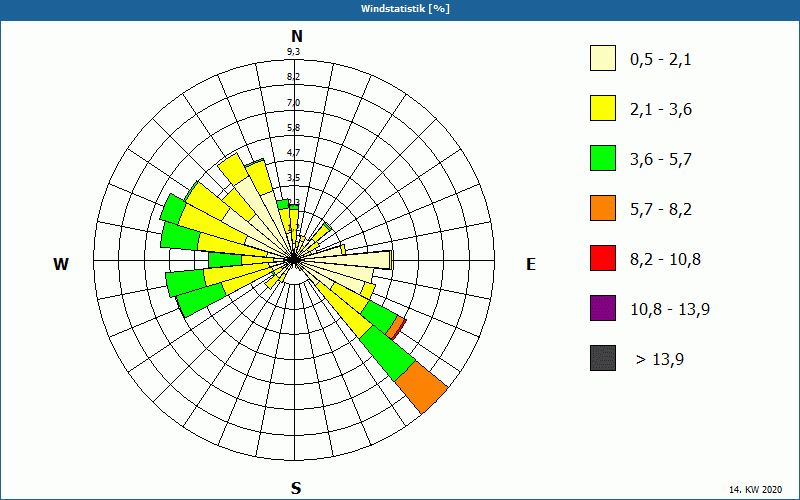800x500 pixels.
Task: Click the S compass label
Action: pos(296,488)
